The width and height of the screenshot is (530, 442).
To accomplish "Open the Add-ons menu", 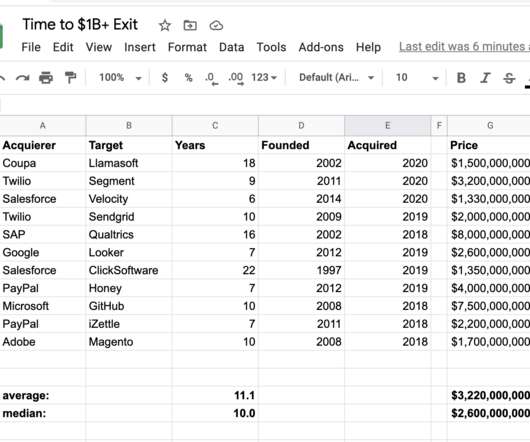I will pos(321,47).
